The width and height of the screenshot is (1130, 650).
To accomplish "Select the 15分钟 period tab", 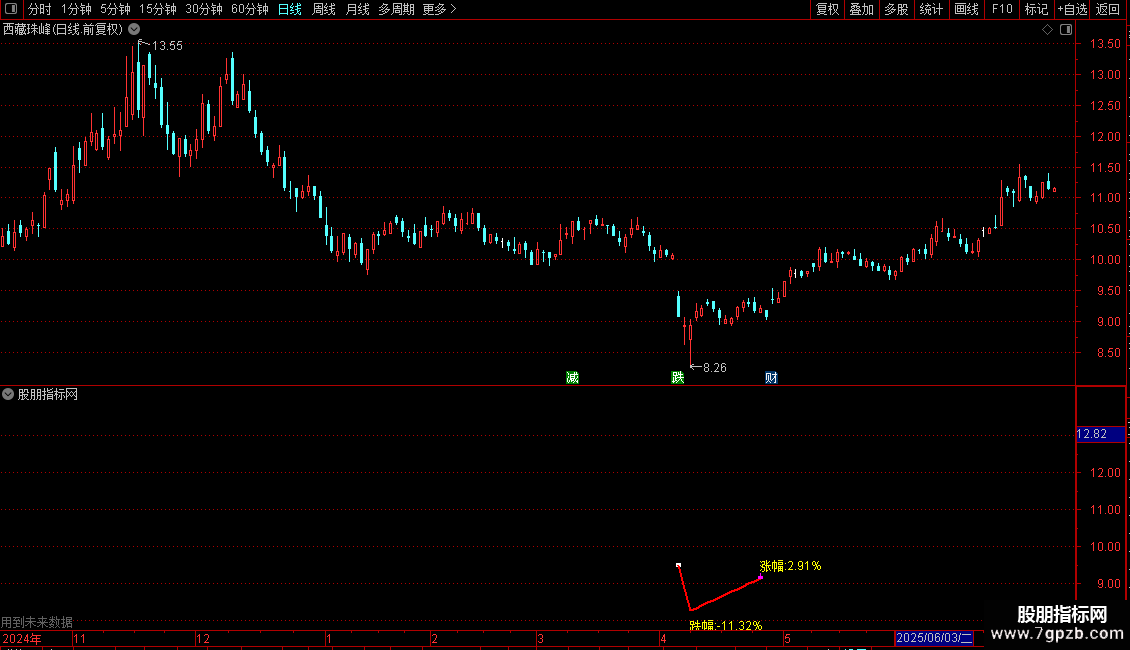I will (x=157, y=9).
